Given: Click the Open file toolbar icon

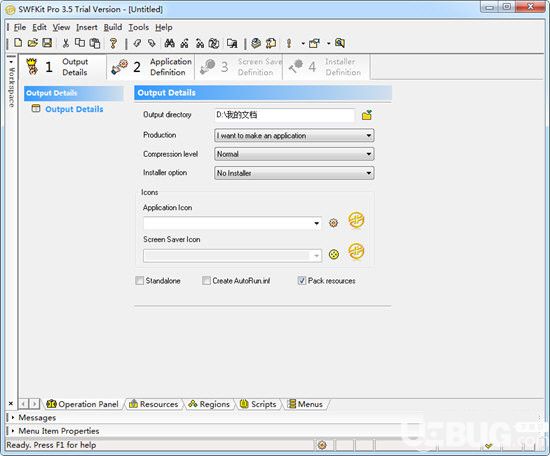Looking at the screenshot, I should [33, 43].
